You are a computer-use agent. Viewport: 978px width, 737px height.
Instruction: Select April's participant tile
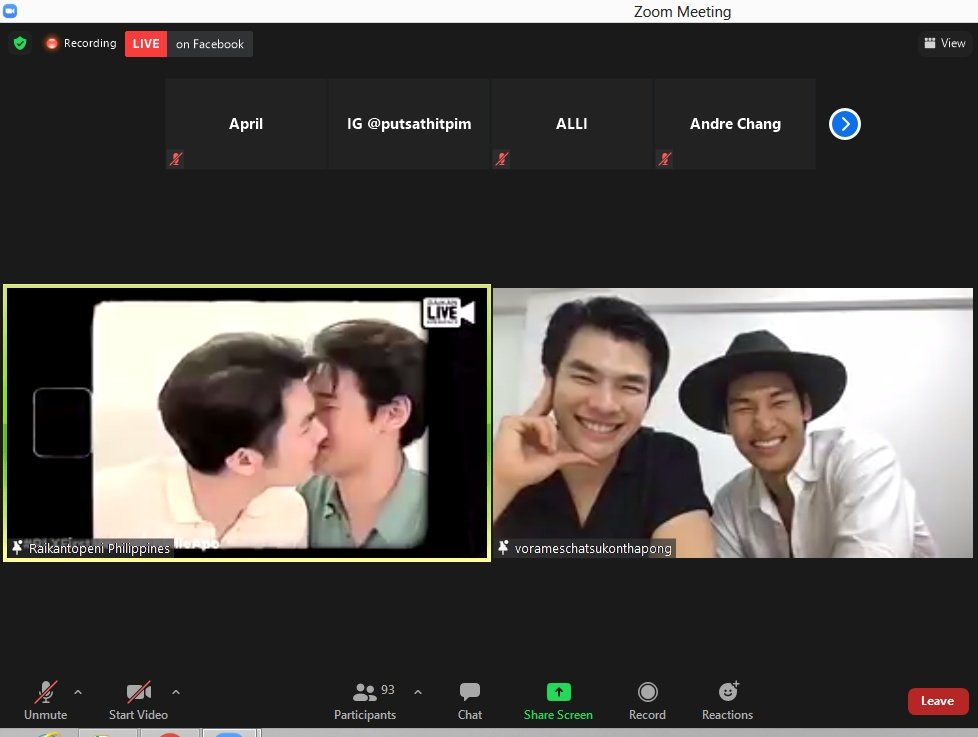click(246, 123)
